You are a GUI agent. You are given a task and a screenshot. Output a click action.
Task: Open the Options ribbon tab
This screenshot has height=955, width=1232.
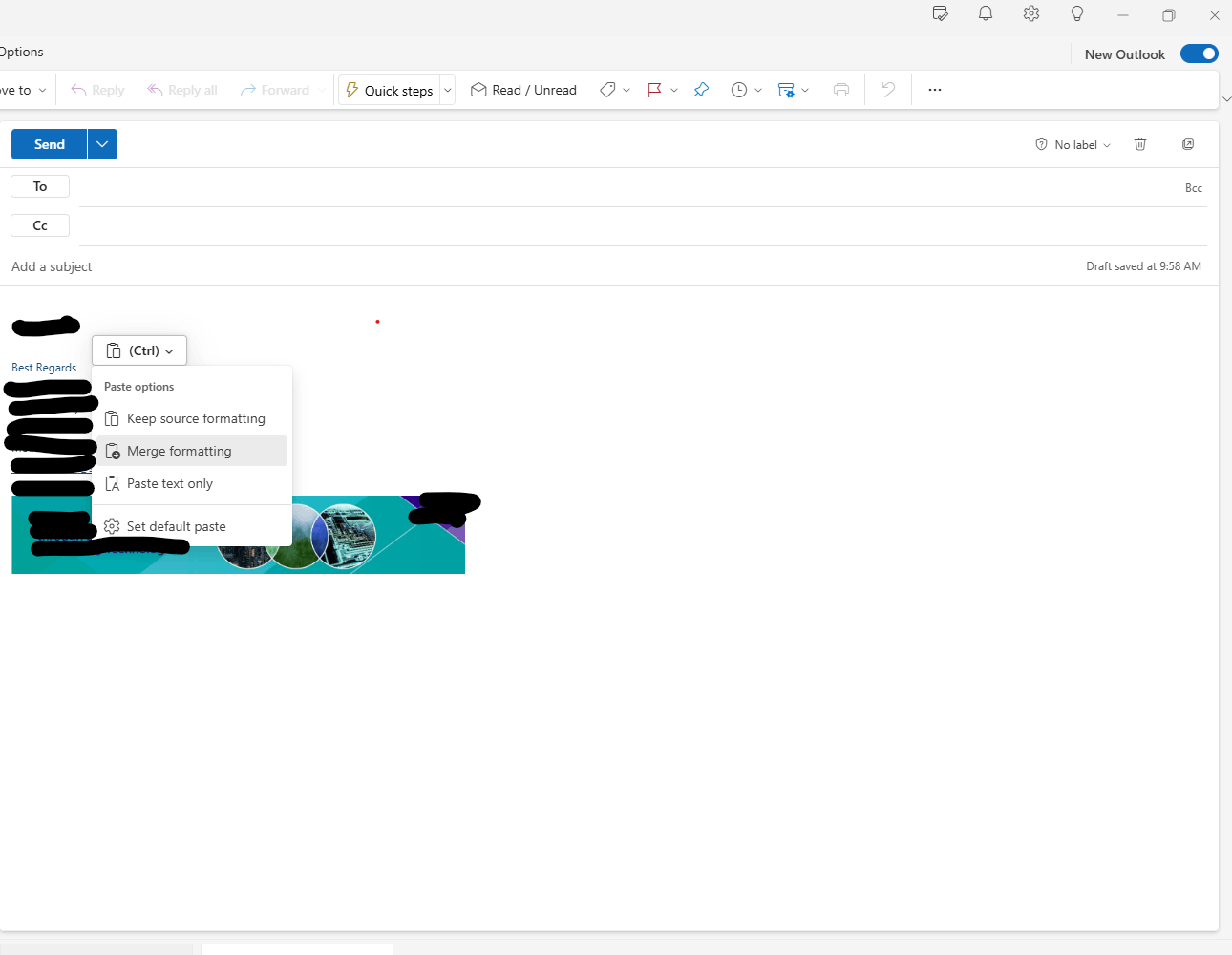(21, 52)
